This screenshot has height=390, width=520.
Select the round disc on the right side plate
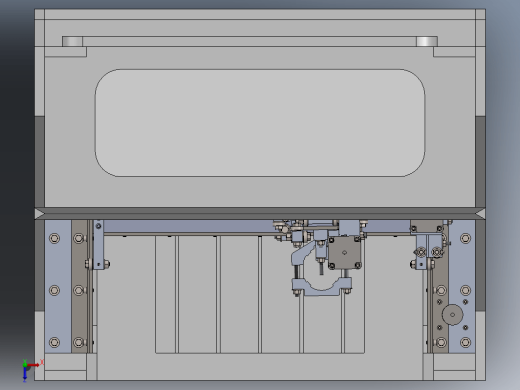[x=452, y=314]
